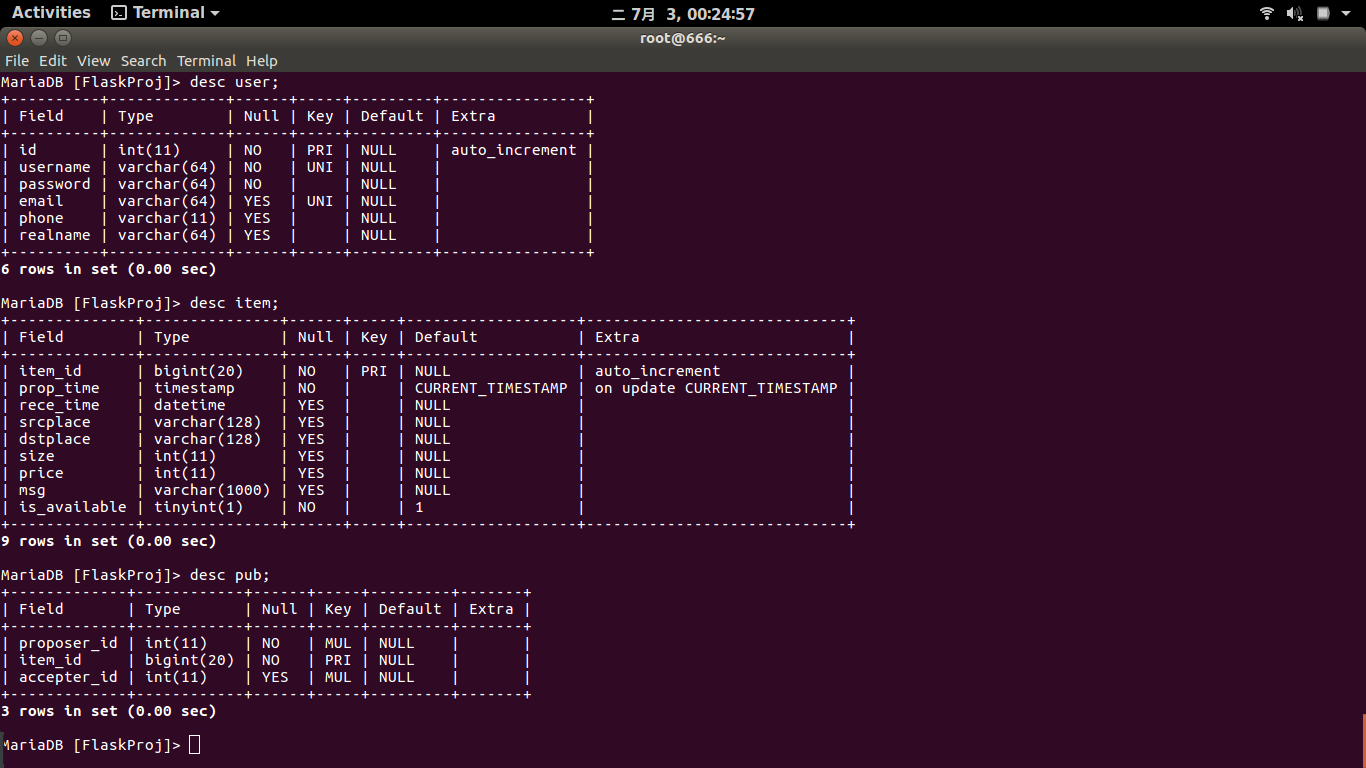Click 'price' field in item table
Viewport: 1366px width, 768px height.
(x=41, y=473)
